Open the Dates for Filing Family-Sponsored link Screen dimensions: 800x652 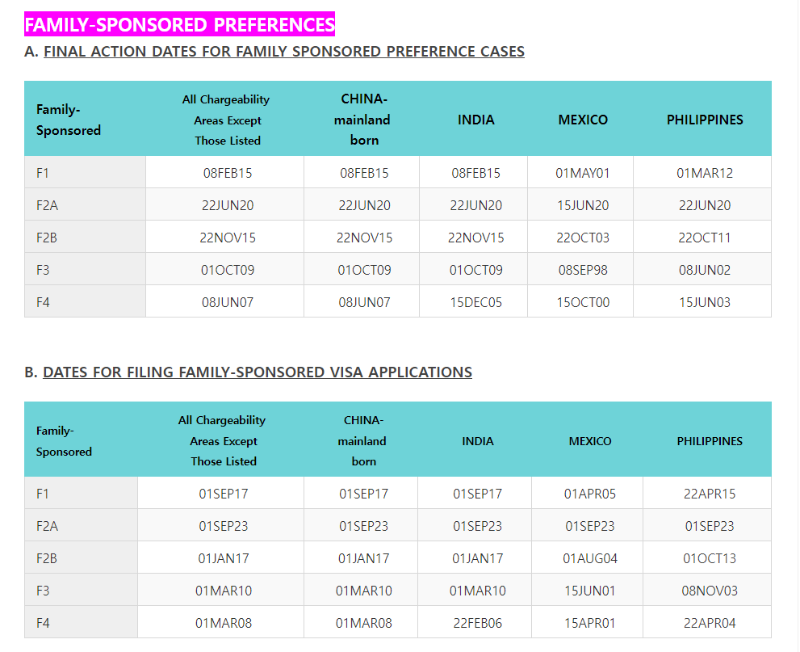coord(257,372)
